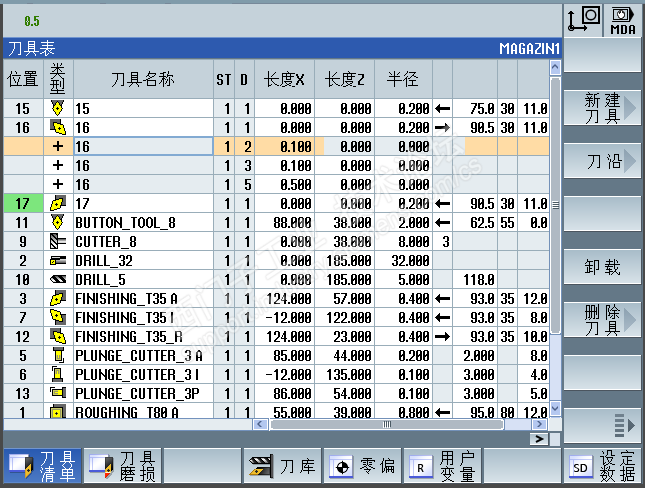Click the 半径 radius column header
The width and height of the screenshot is (645, 488).
click(x=403, y=79)
